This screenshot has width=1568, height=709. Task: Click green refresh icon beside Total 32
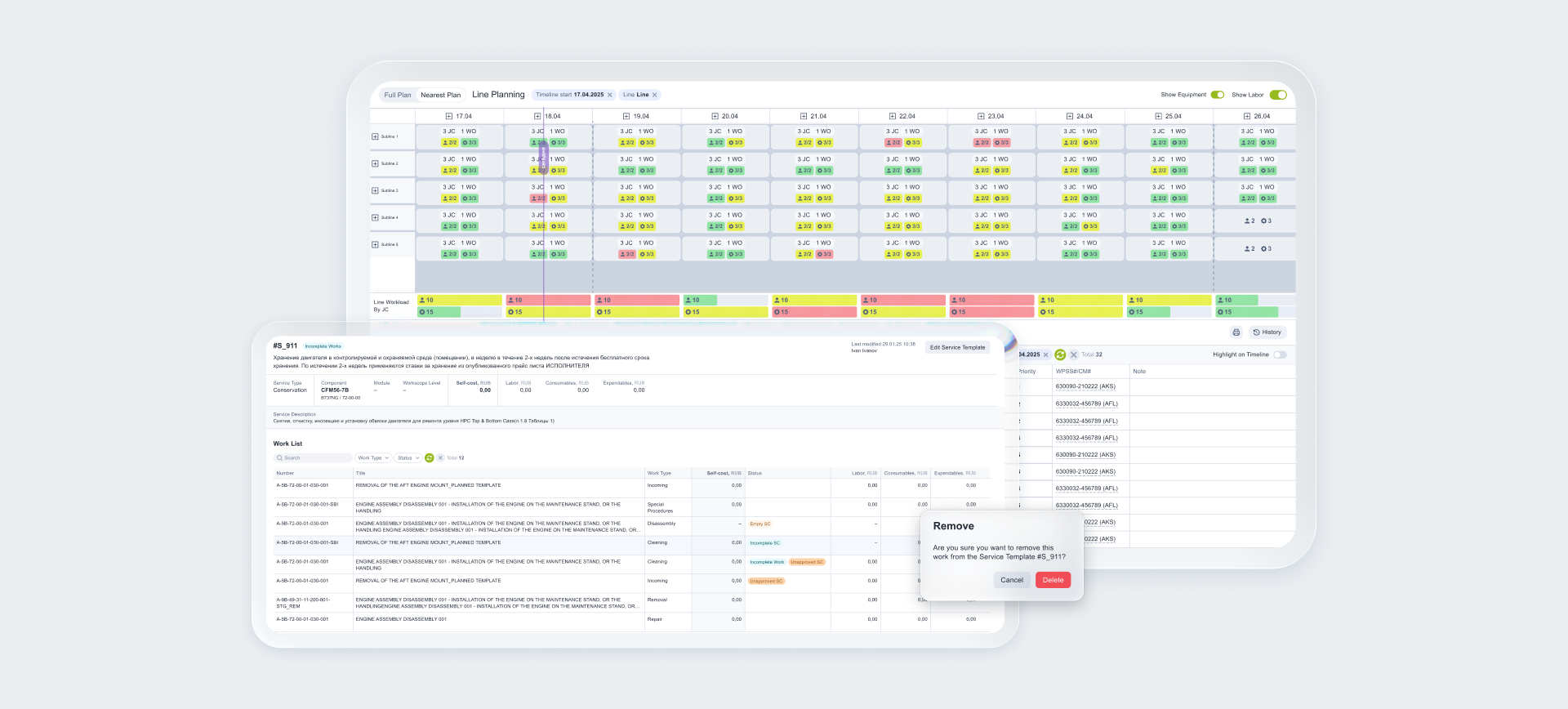tap(1060, 354)
